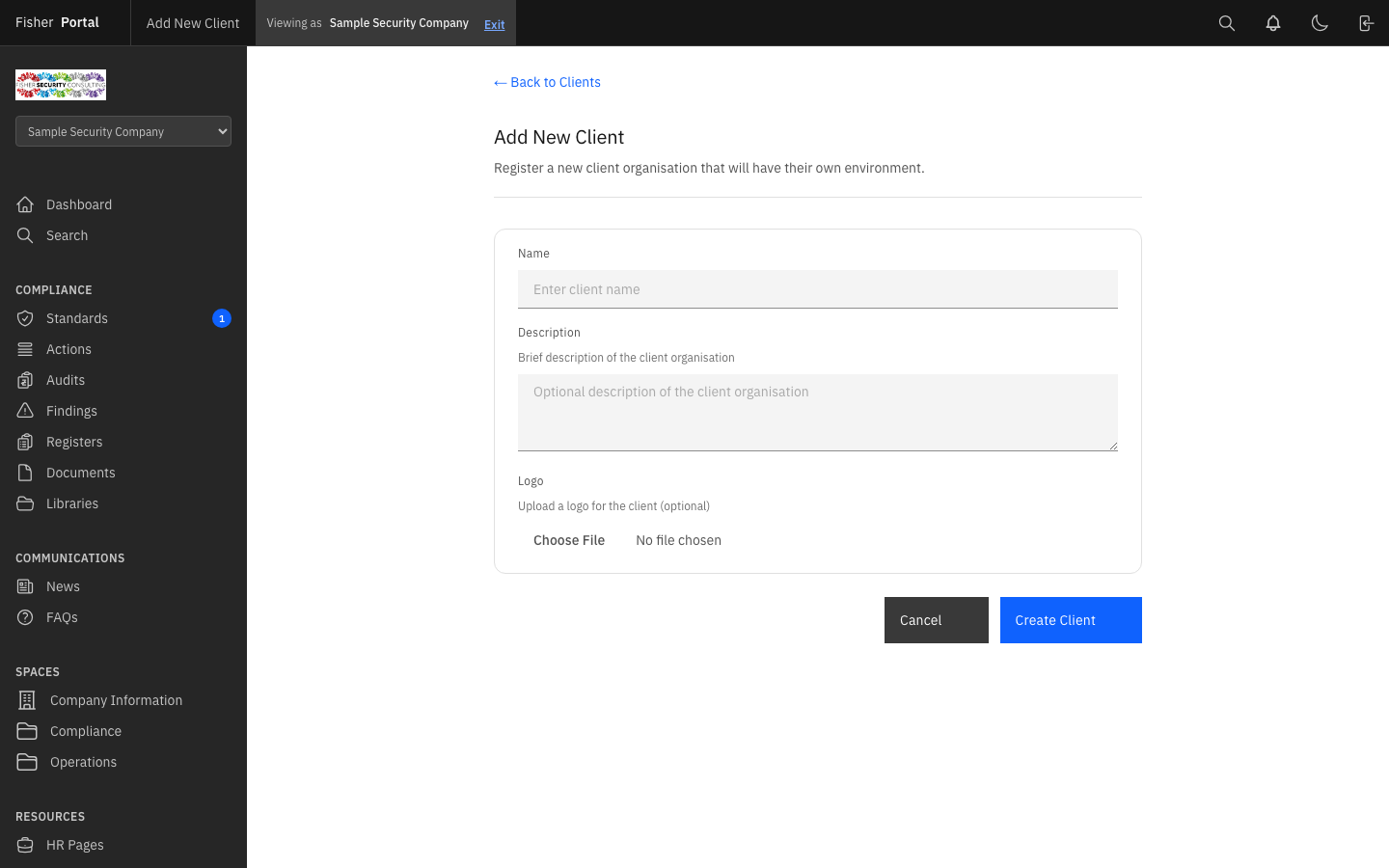Image resolution: width=1389 pixels, height=868 pixels.
Task: Expand the Compliance space folder
Action: (27, 731)
